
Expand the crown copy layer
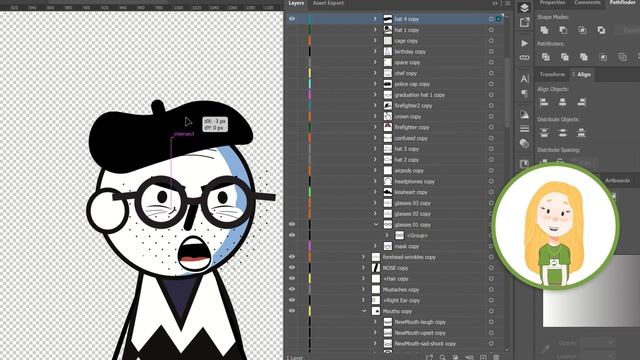(375, 116)
